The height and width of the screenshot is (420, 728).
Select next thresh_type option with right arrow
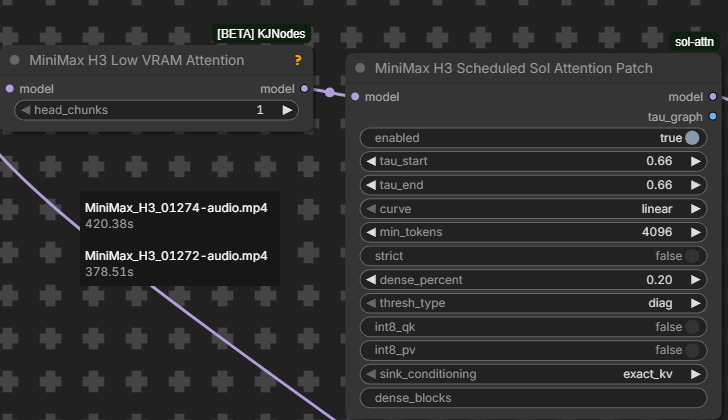[x=696, y=303]
